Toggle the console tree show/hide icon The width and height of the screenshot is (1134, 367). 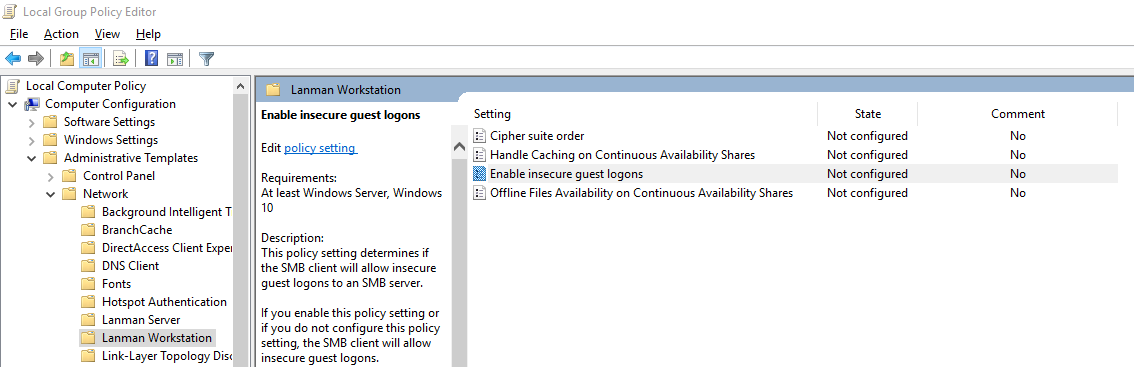(x=90, y=59)
